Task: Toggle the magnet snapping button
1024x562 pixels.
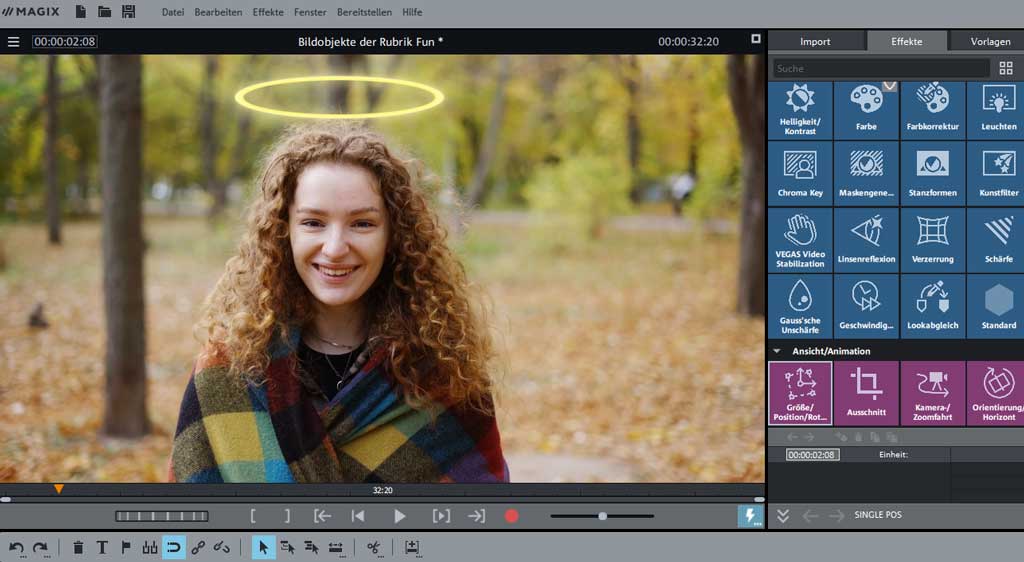Action: click(174, 547)
